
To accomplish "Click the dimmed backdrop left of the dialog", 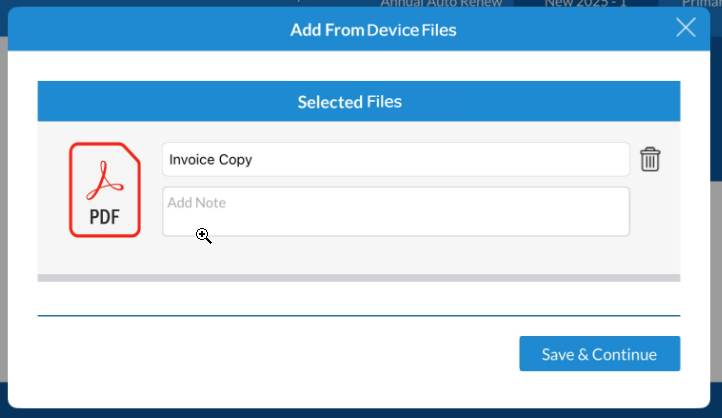I will click(3, 200).
